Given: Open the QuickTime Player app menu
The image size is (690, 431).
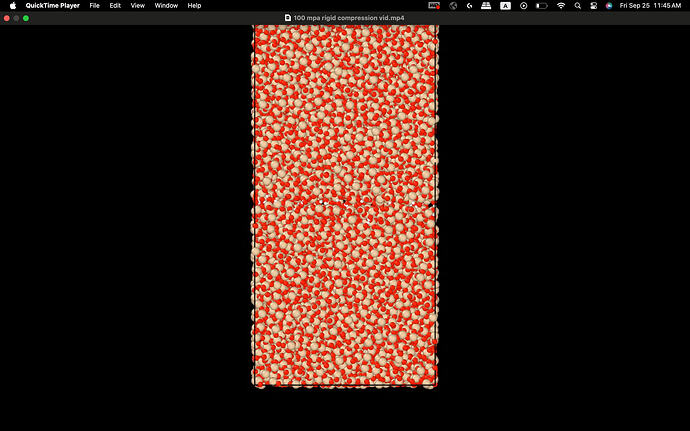Looking at the screenshot, I should 52,6.
